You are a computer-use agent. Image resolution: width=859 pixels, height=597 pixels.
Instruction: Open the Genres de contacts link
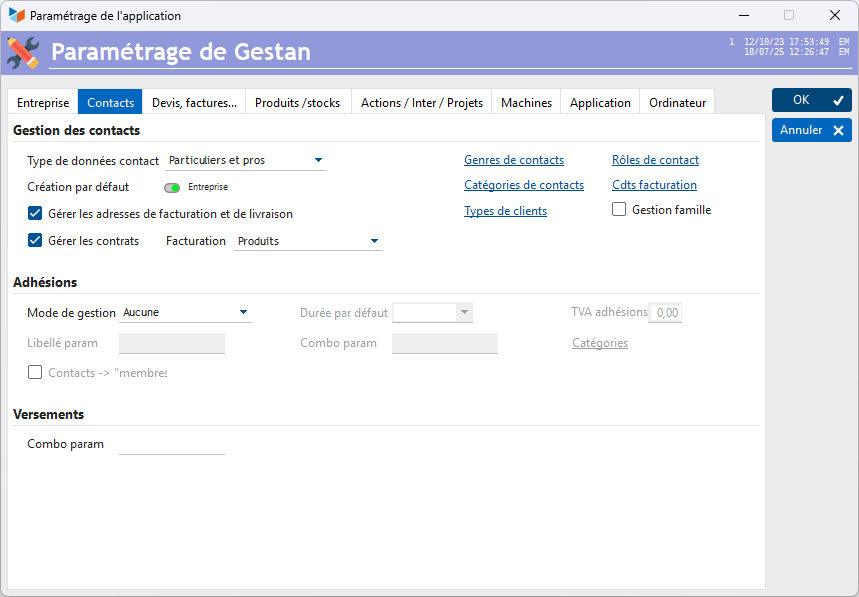coord(513,160)
